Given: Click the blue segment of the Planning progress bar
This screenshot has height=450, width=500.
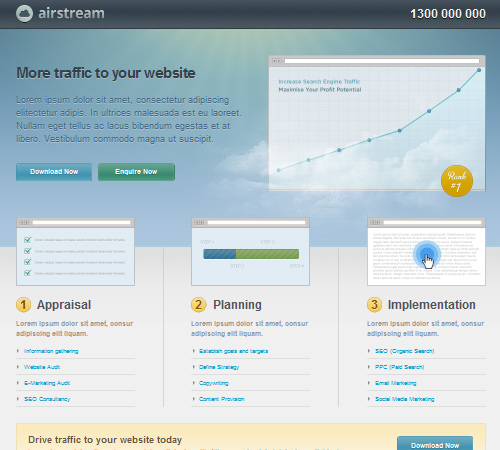Looking at the screenshot, I should coord(220,254).
